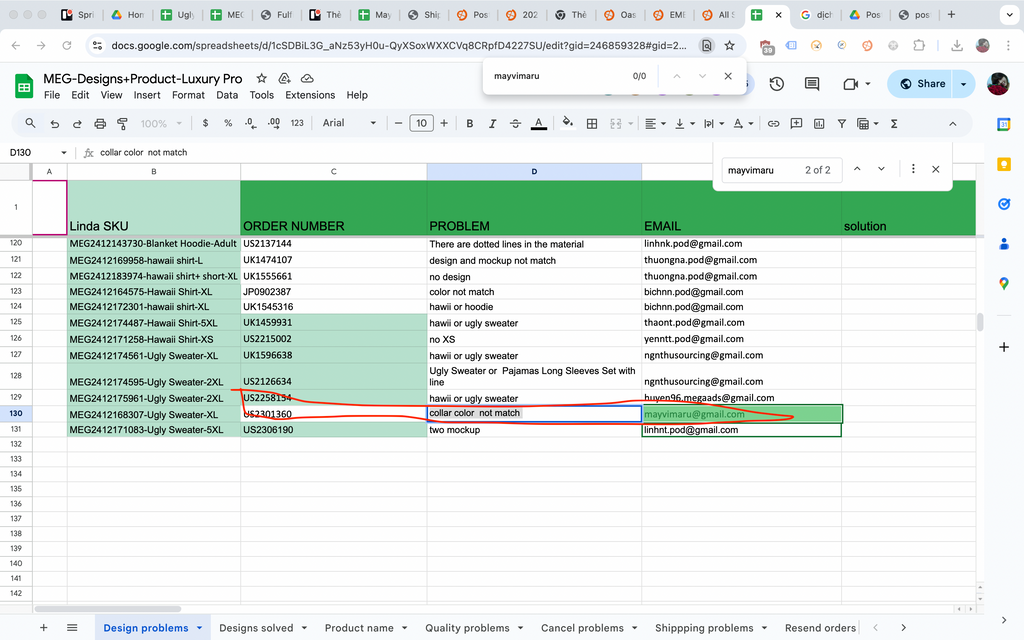Open version history clock icon
The height and width of the screenshot is (640, 1024).
[776, 84]
